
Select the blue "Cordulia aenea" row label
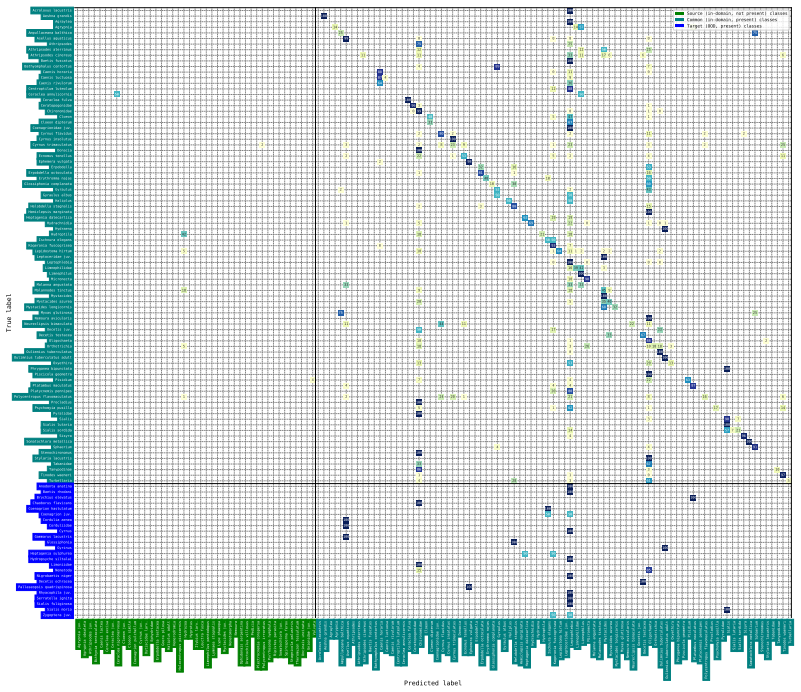pos(58,520)
